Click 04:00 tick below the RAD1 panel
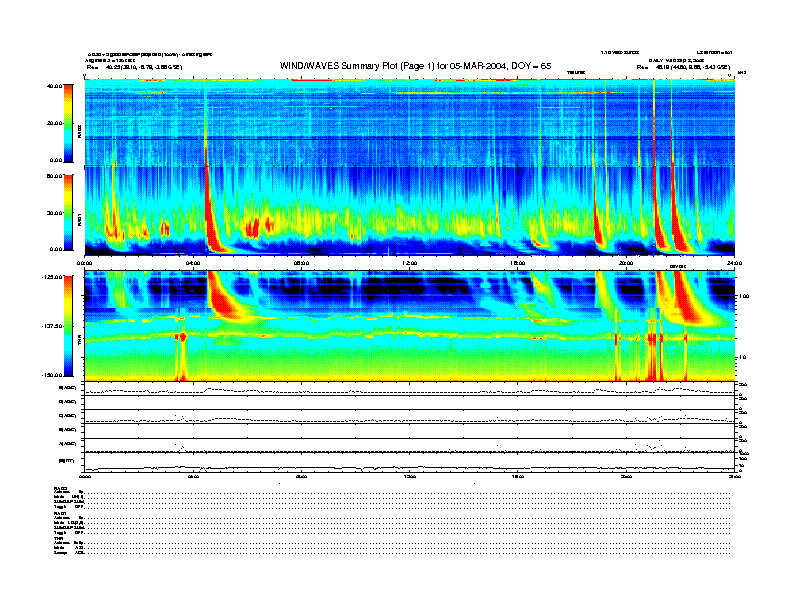This screenshot has width=792, height=612. pos(193,263)
